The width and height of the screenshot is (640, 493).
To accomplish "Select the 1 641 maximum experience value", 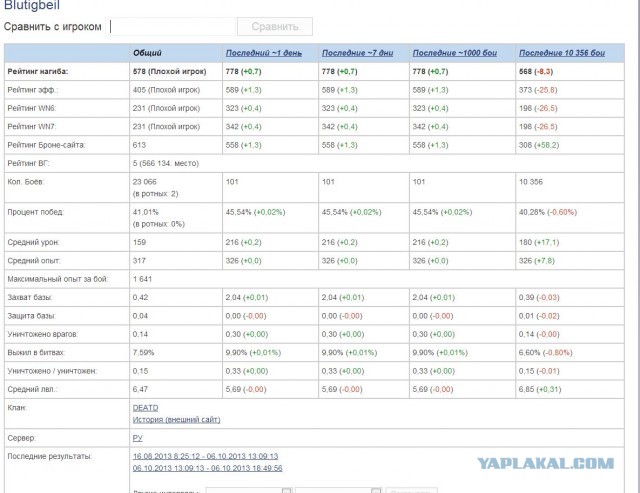I will tap(142, 279).
